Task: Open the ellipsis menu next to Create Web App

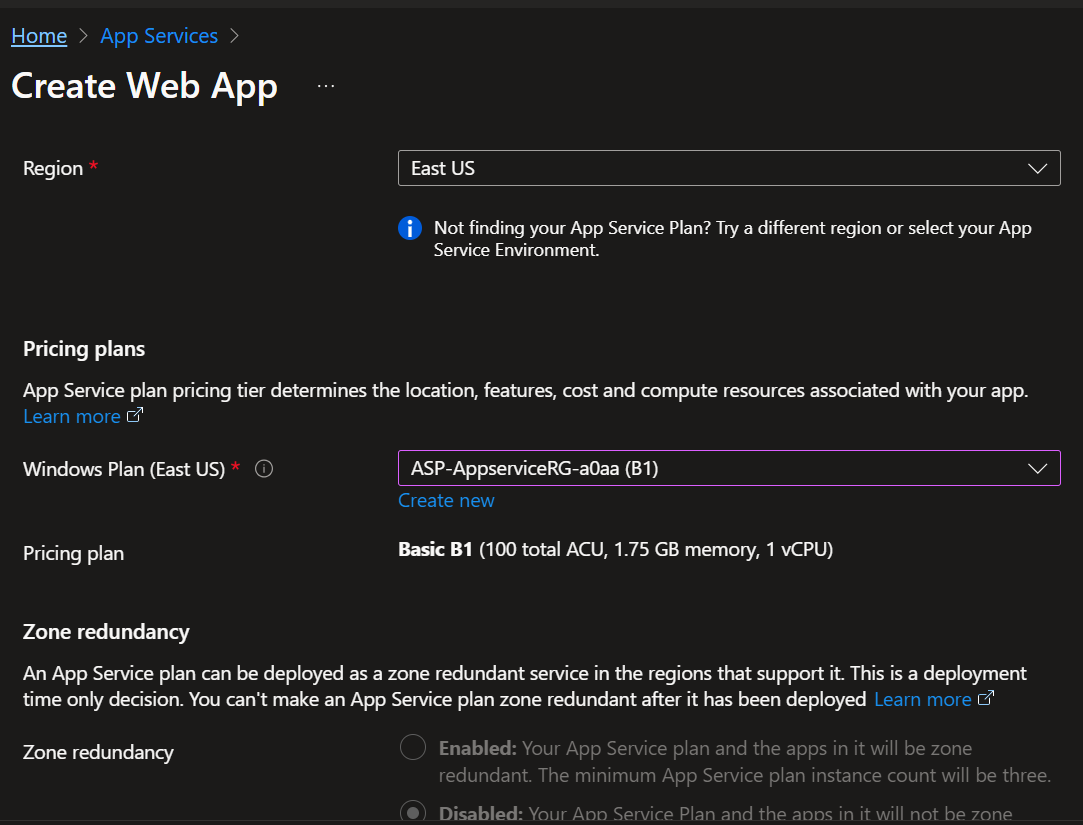Action: click(326, 86)
